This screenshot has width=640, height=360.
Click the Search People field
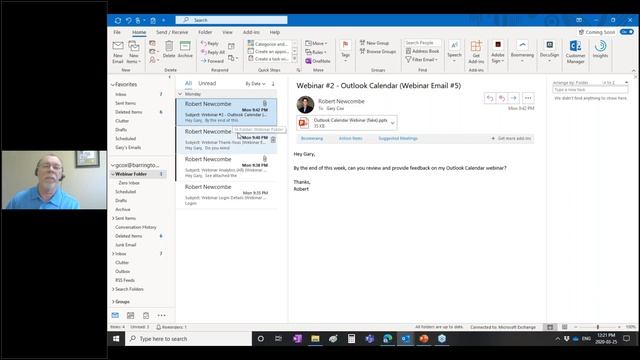point(422,42)
